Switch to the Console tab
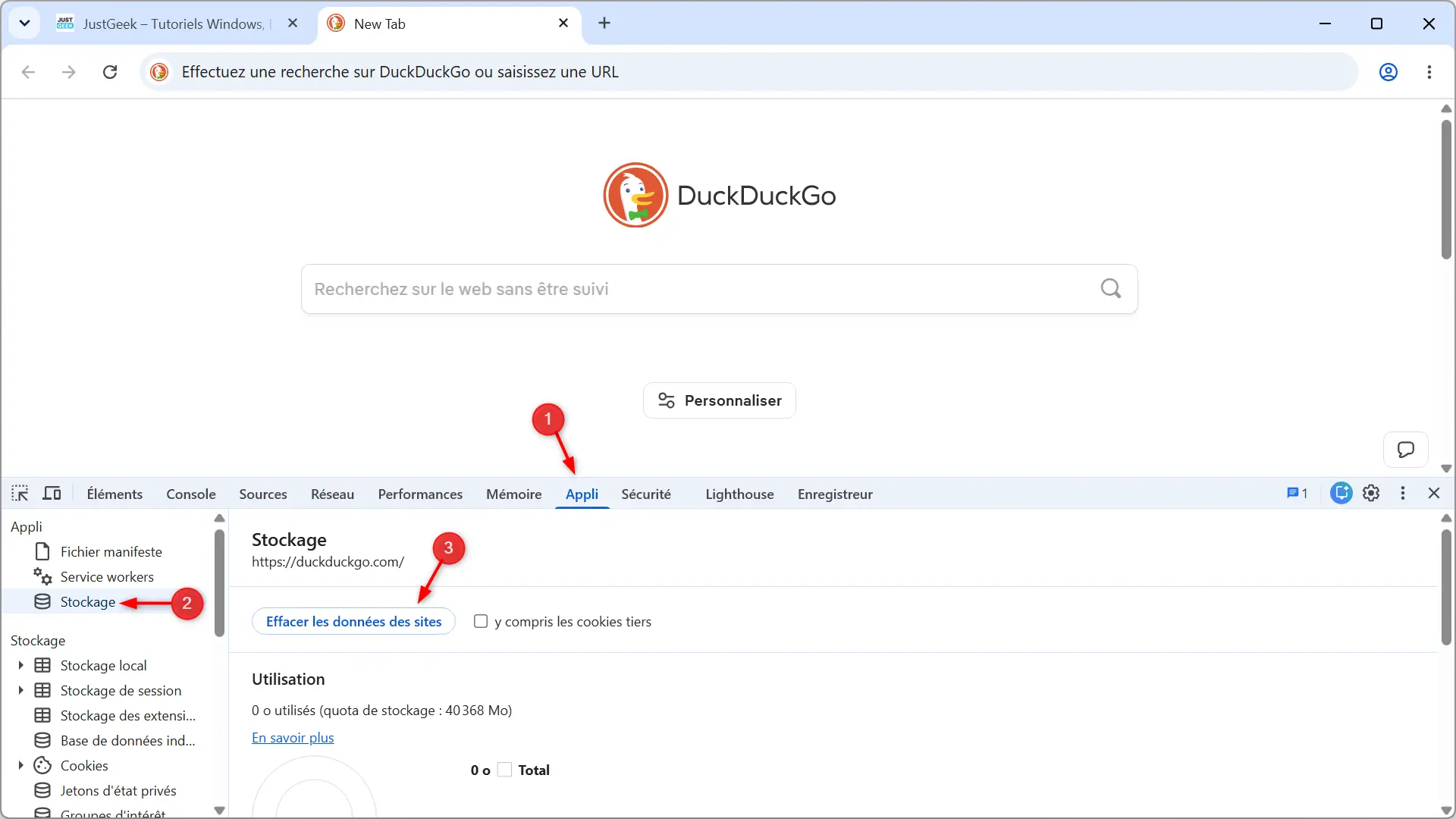Screen dimensions: 1456x819 coord(191,494)
